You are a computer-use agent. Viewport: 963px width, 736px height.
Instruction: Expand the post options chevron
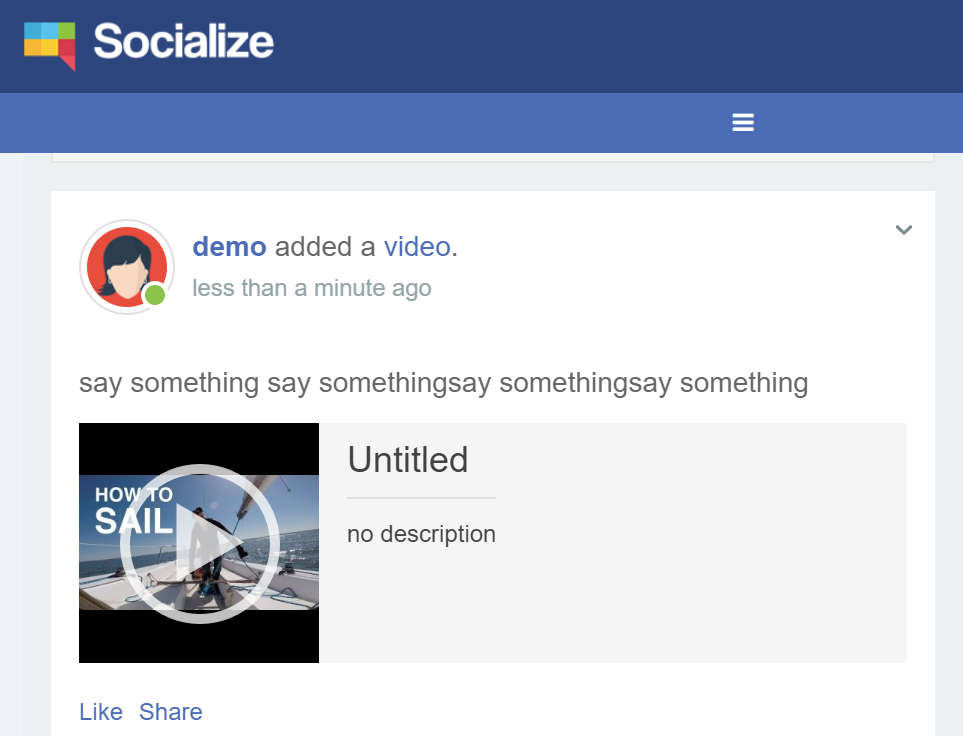coord(903,230)
